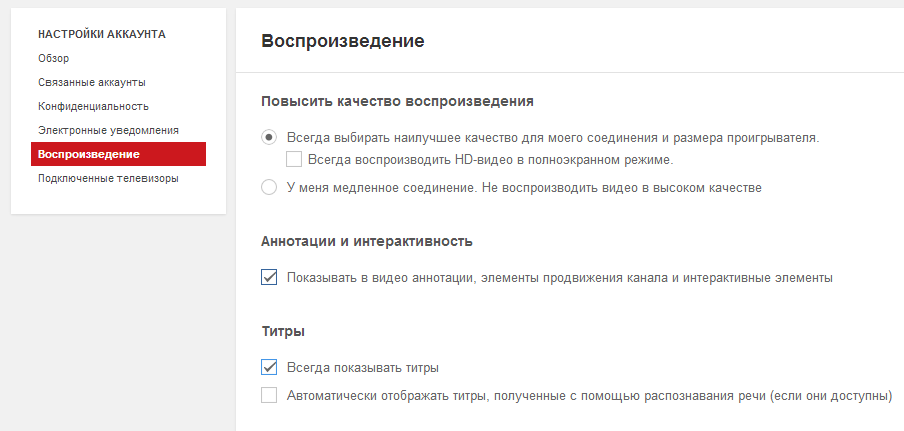Open the Обзор settings page
Image resolution: width=904 pixels, height=431 pixels.
53,58
